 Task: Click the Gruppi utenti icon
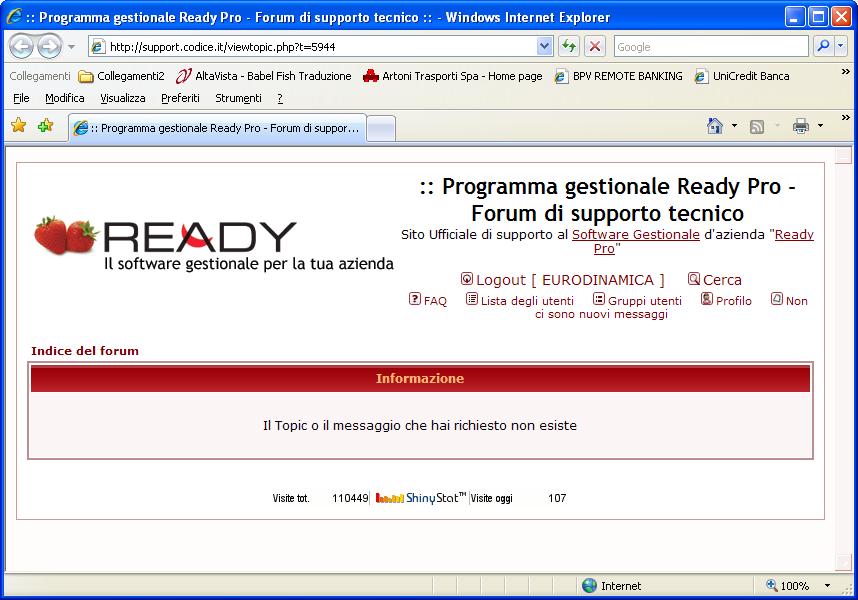[x=599, y=299]
